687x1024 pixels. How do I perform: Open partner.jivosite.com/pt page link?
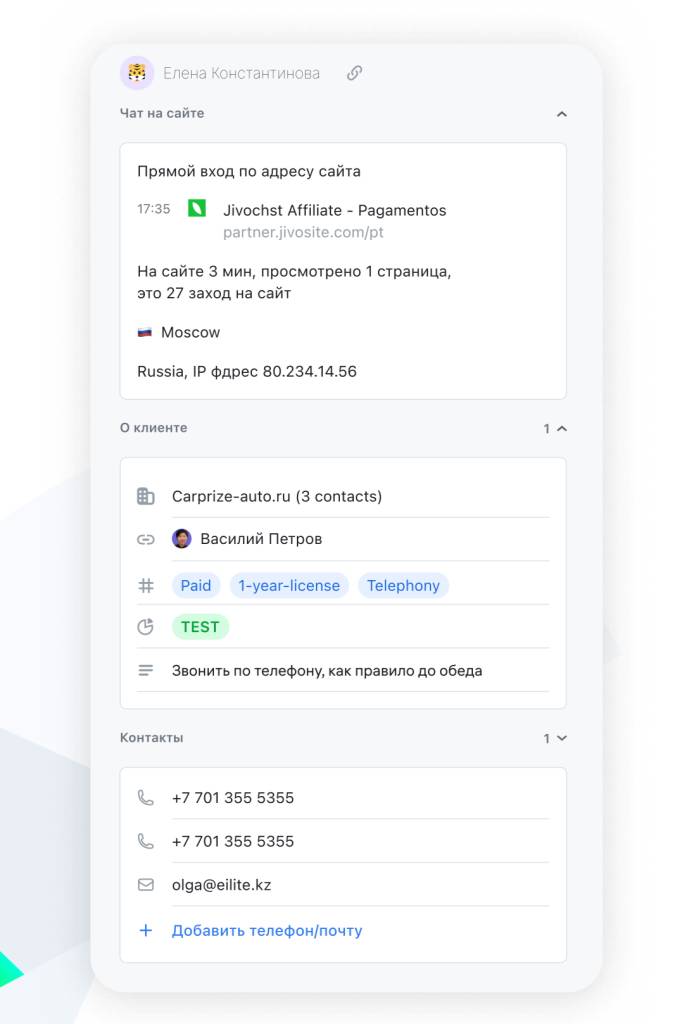point(303,232)
